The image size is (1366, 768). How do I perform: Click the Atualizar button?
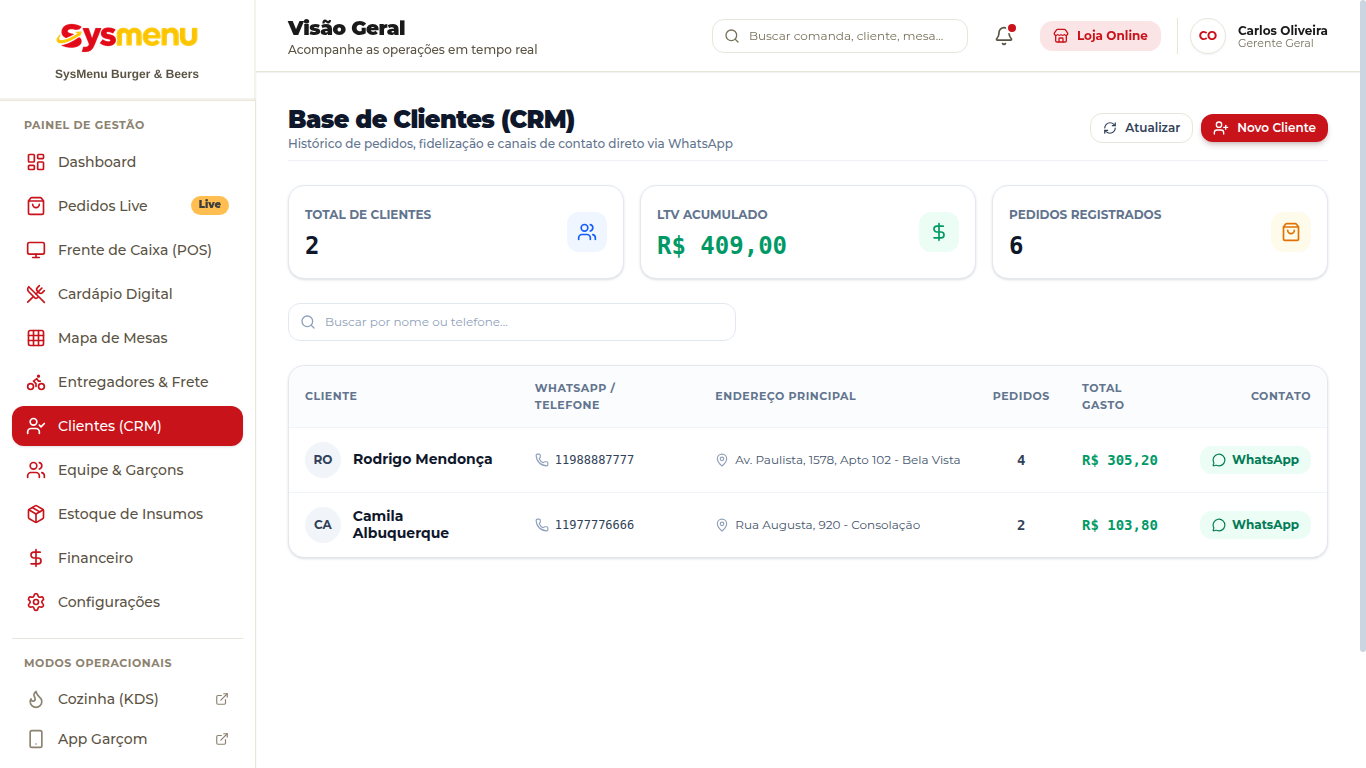(1141, 128)
